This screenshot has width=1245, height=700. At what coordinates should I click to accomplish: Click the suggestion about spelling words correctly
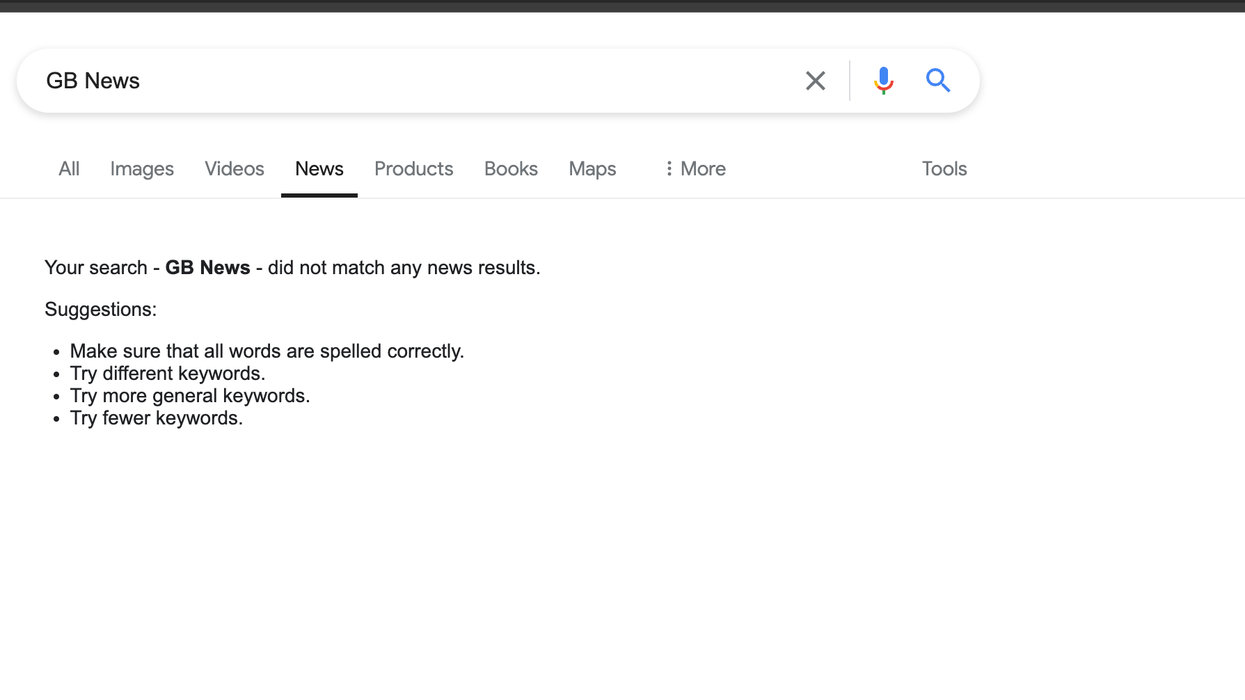pos(266,351)
